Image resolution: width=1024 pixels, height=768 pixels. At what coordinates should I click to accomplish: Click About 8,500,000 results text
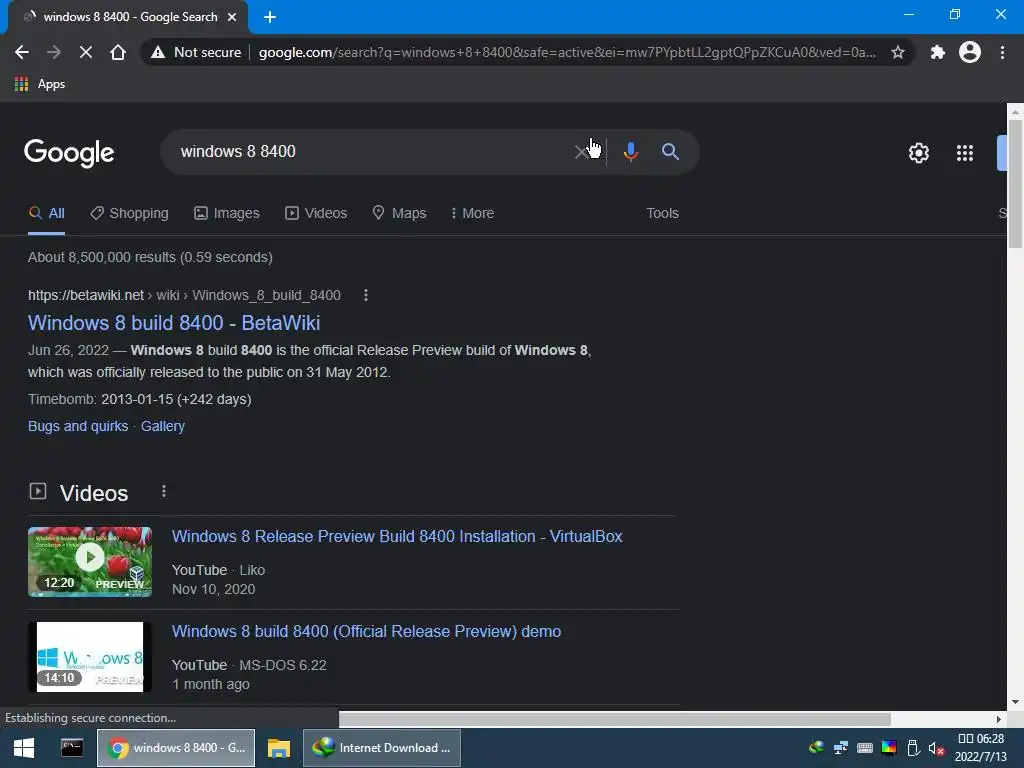(x=150, y=257)
